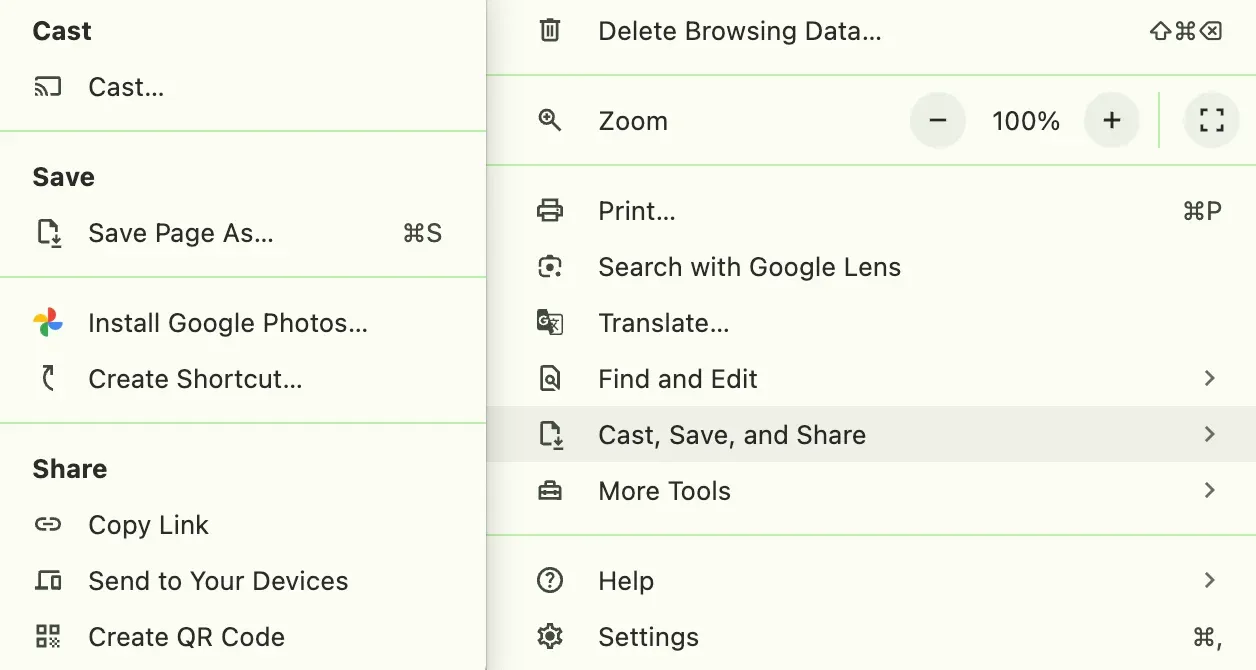Select Print… from the menu

tap(871, 211)
